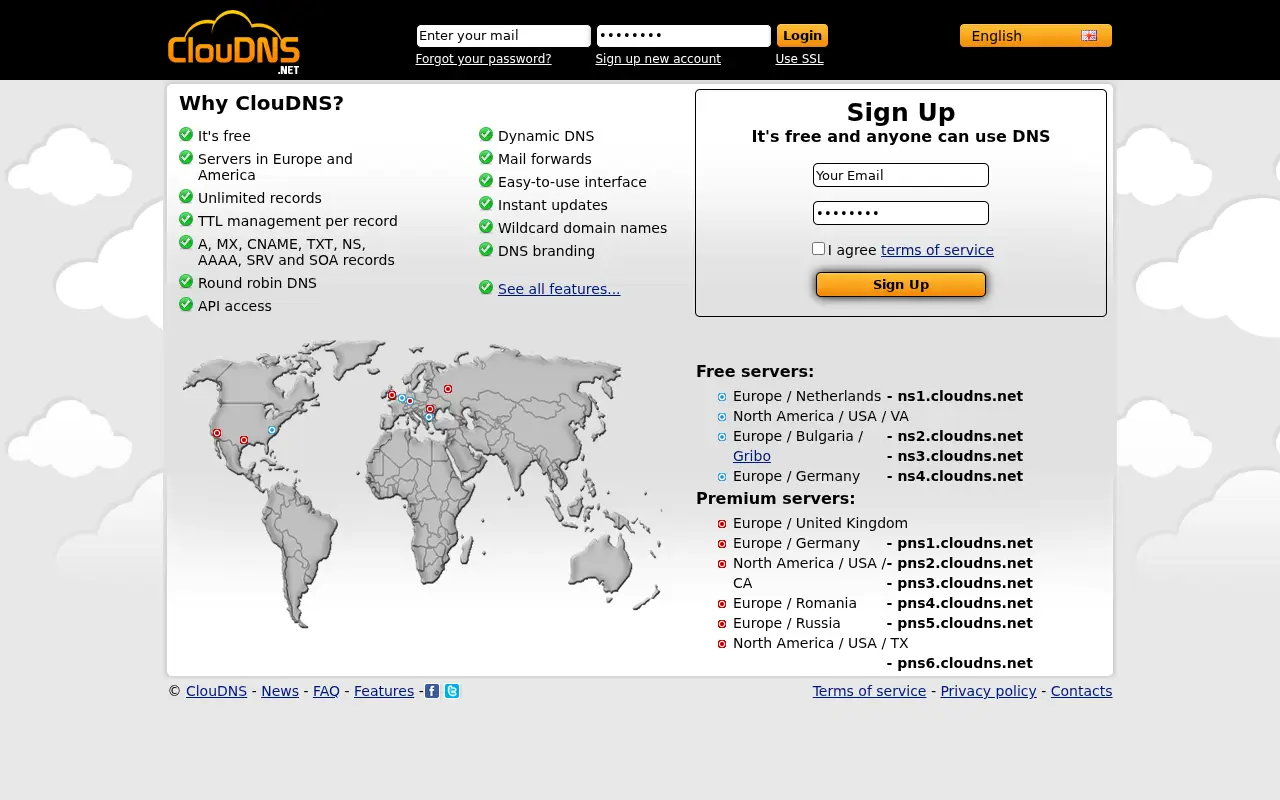The width and height of the screenshot is (1280, 800).
Task: Focus the "Your Email" signup field
Action: pyautogui.click(x=901, y=175)
